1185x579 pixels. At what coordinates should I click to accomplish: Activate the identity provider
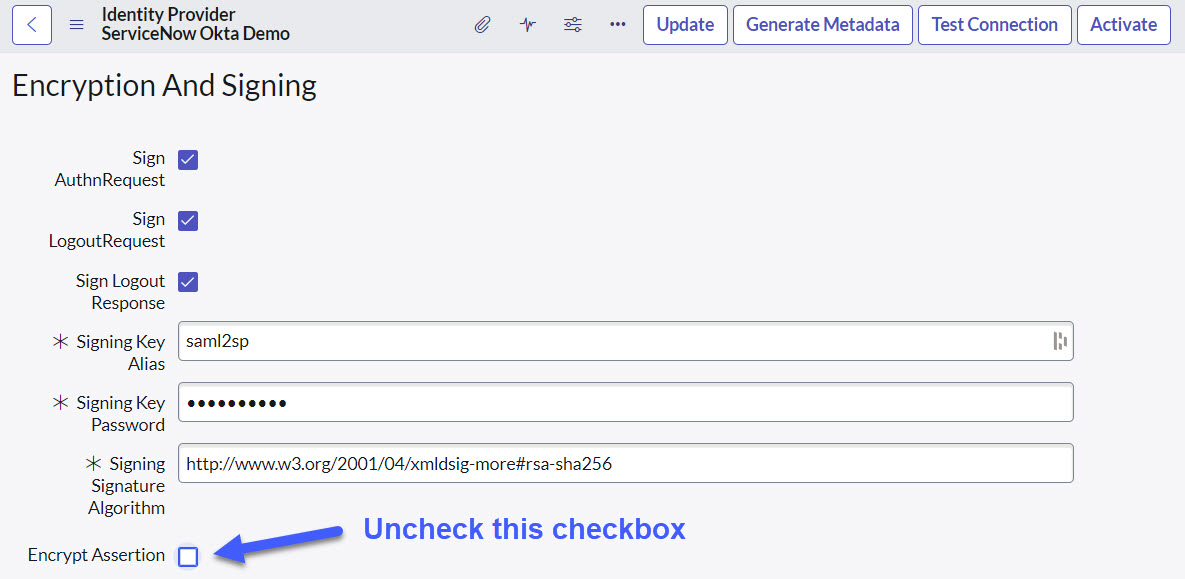[1123, 25]
